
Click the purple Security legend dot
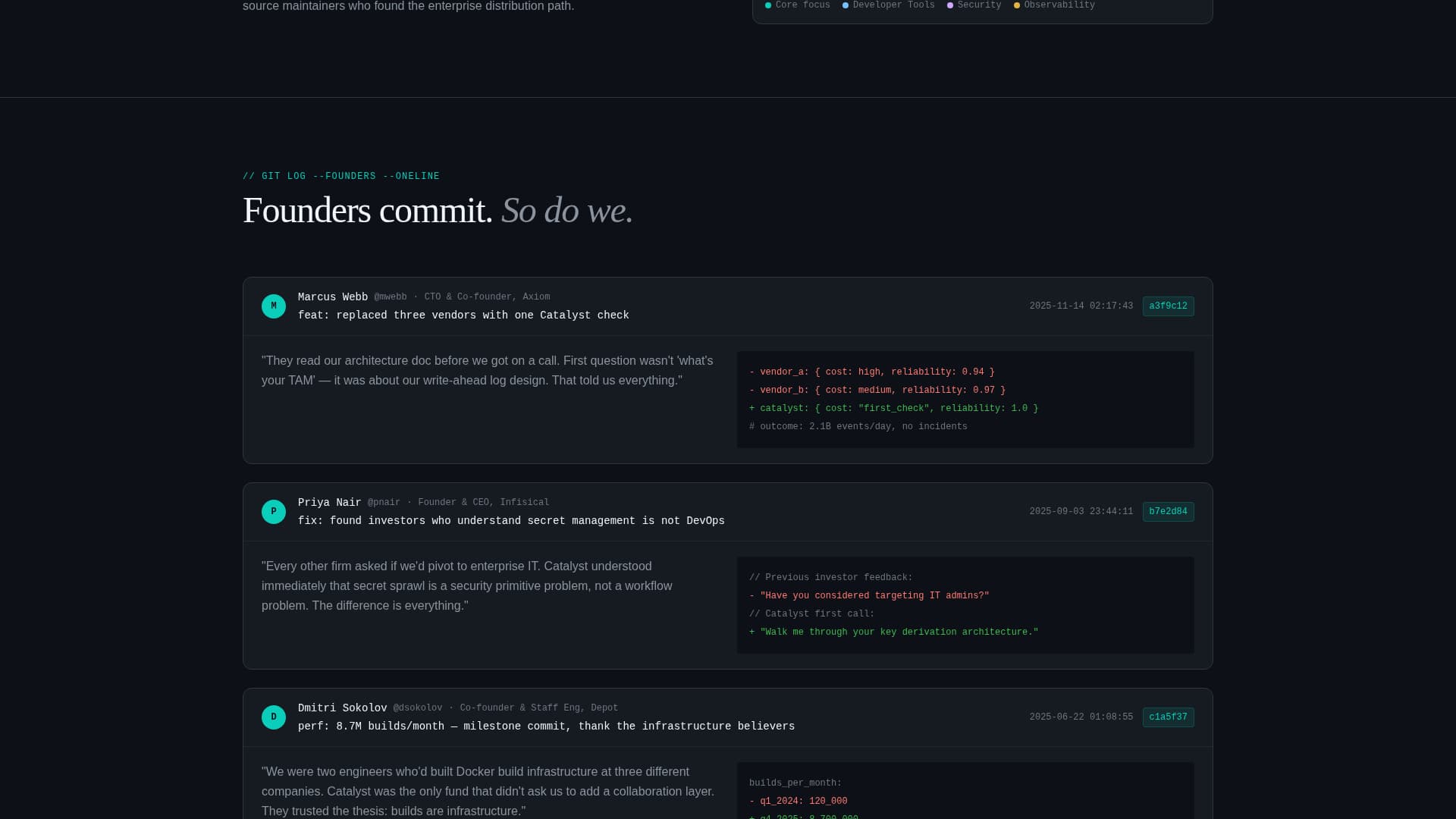[x=950, y=5]
